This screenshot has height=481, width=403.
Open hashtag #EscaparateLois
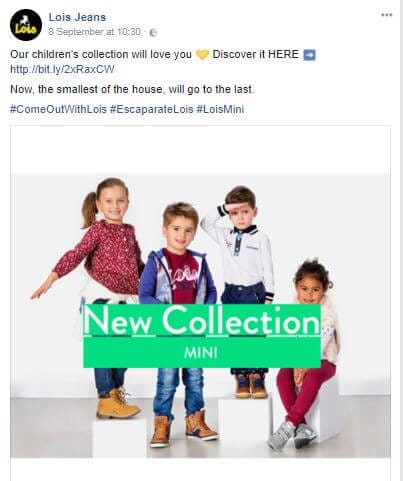pos(152,109)
